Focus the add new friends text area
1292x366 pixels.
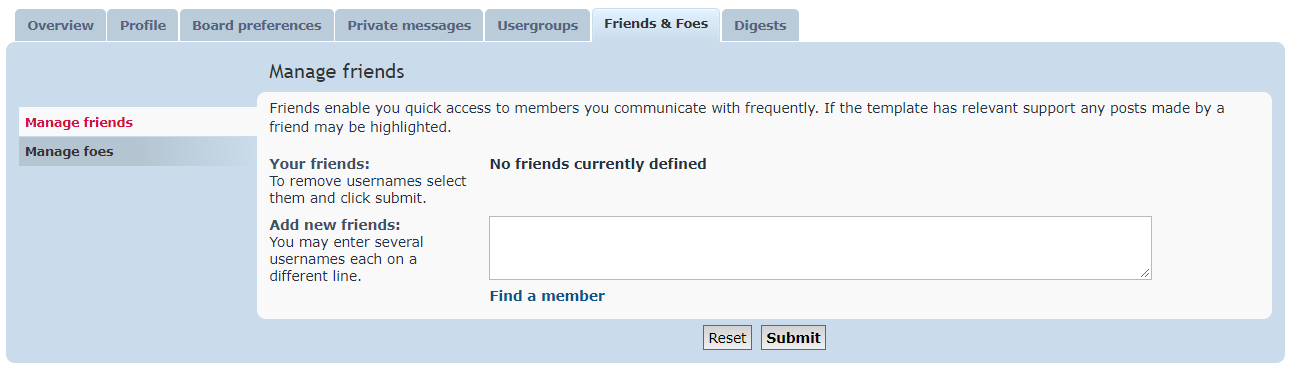click(820, 248)
